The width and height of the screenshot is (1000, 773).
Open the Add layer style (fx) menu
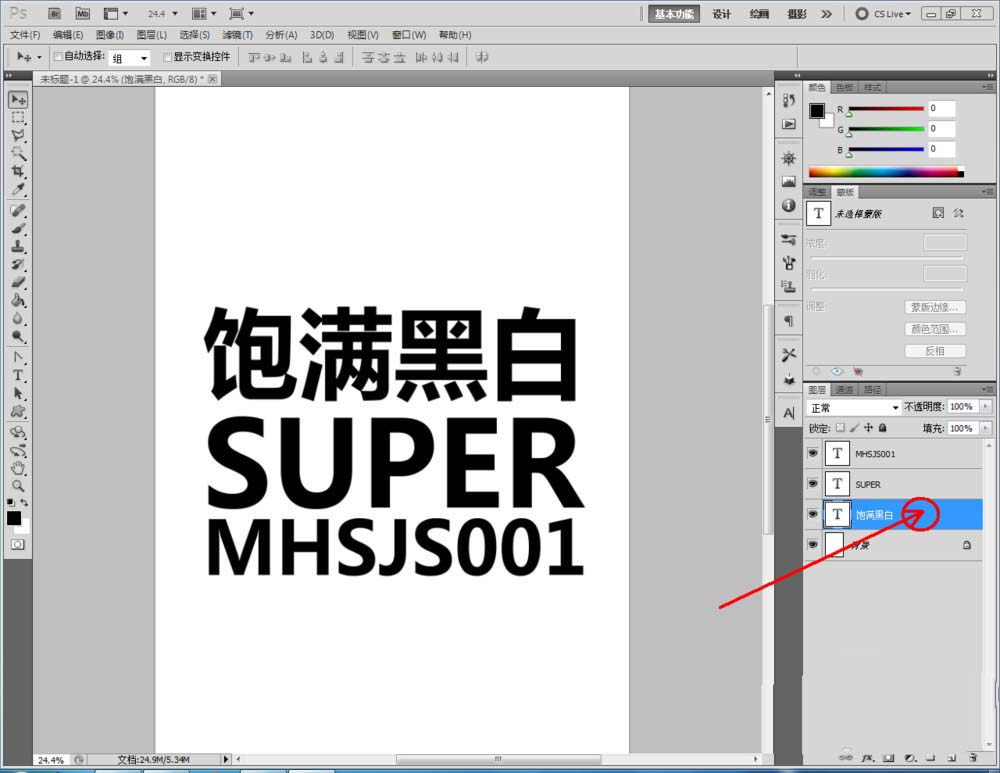coord(868,757)
